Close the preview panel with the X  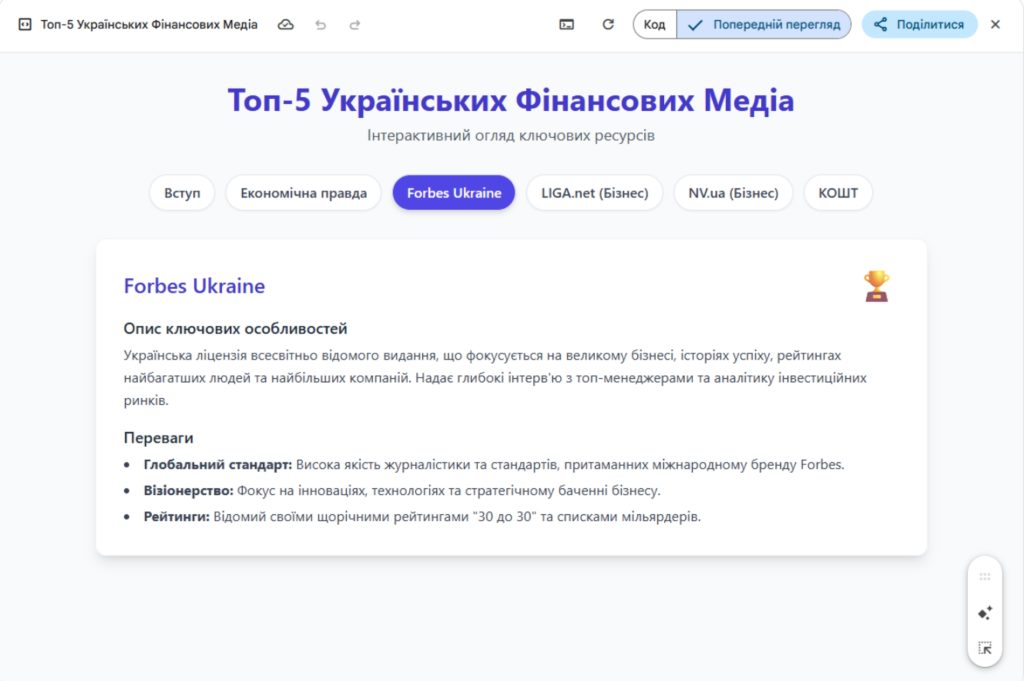click(x=996, y=23)
